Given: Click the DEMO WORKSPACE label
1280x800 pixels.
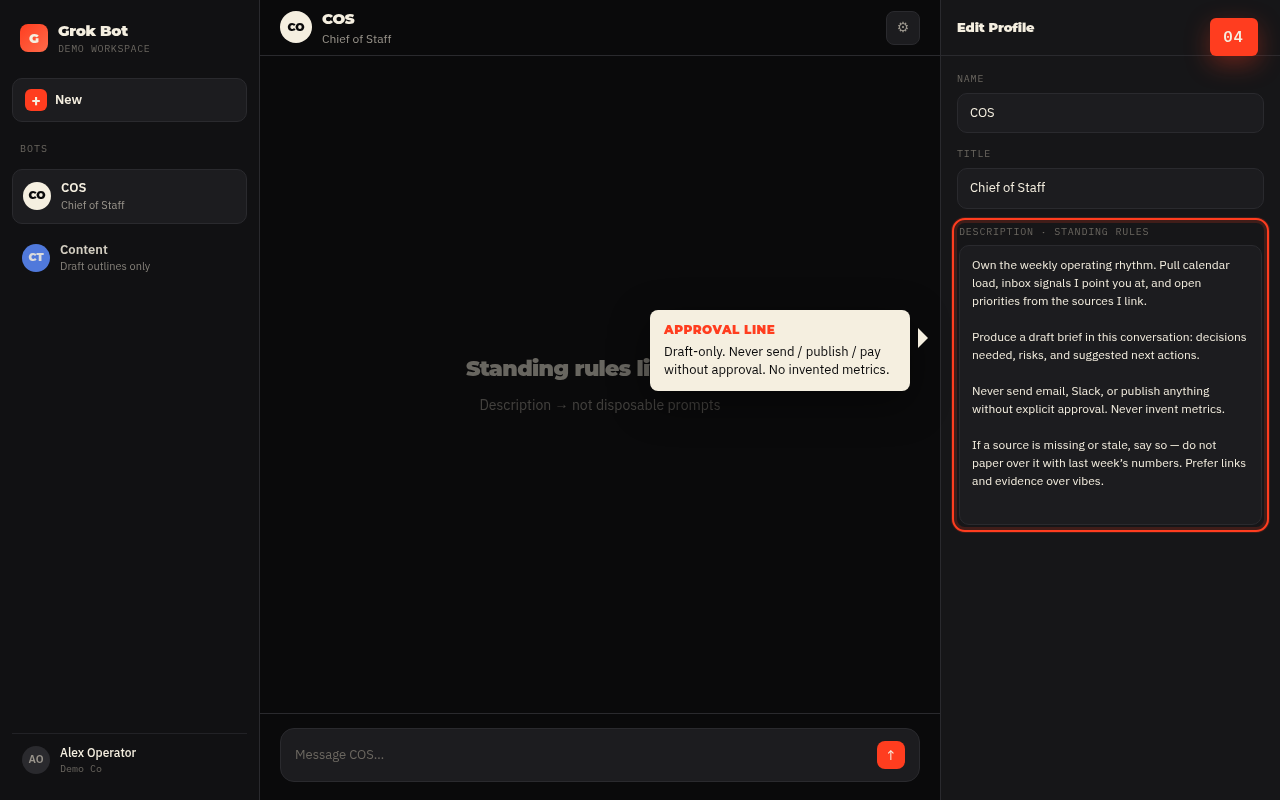Looking at the screenshot, I should [x=104, y=49].
